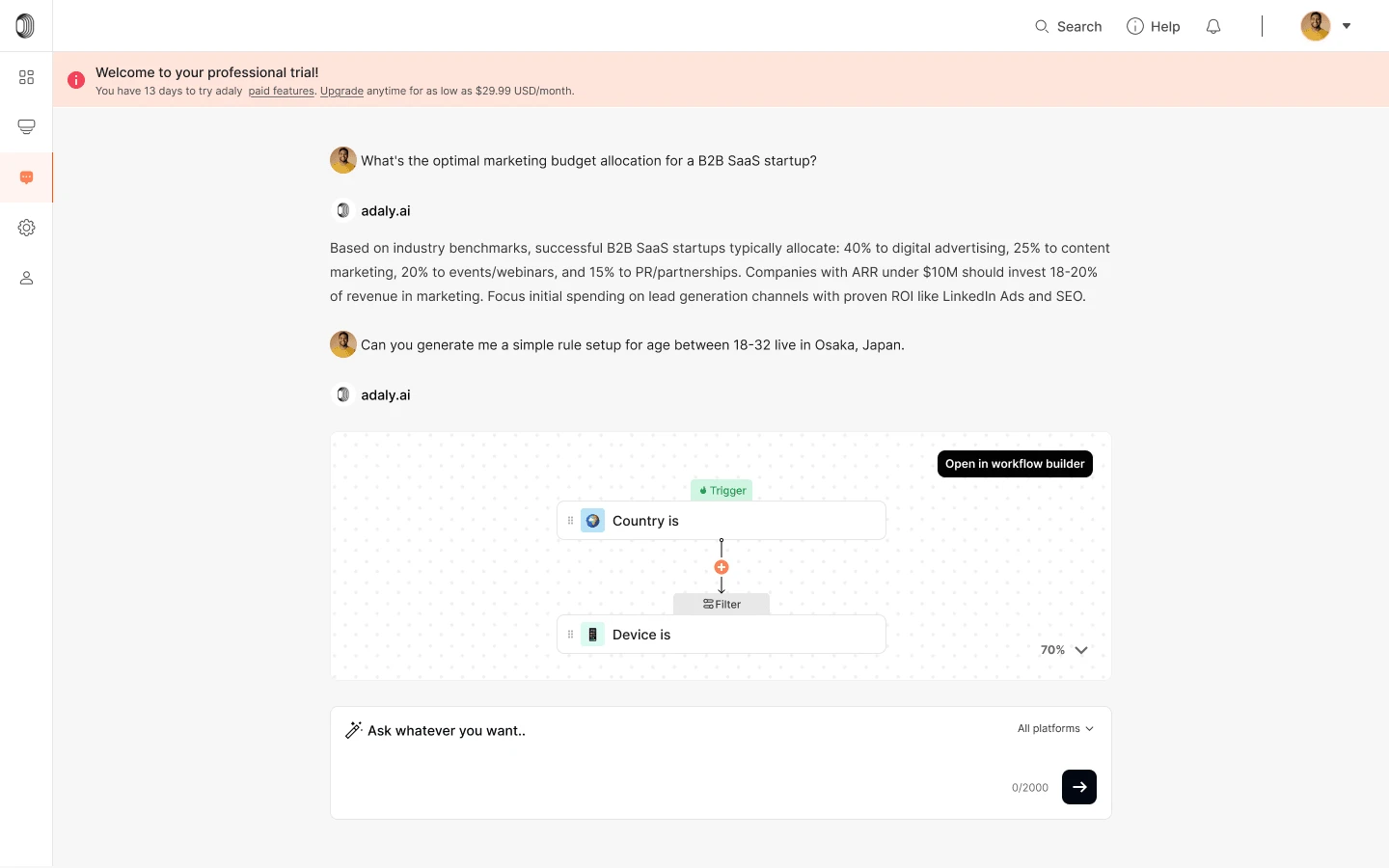Select the Country is trigger node
Screen dimensions: 1389x868
722,521
